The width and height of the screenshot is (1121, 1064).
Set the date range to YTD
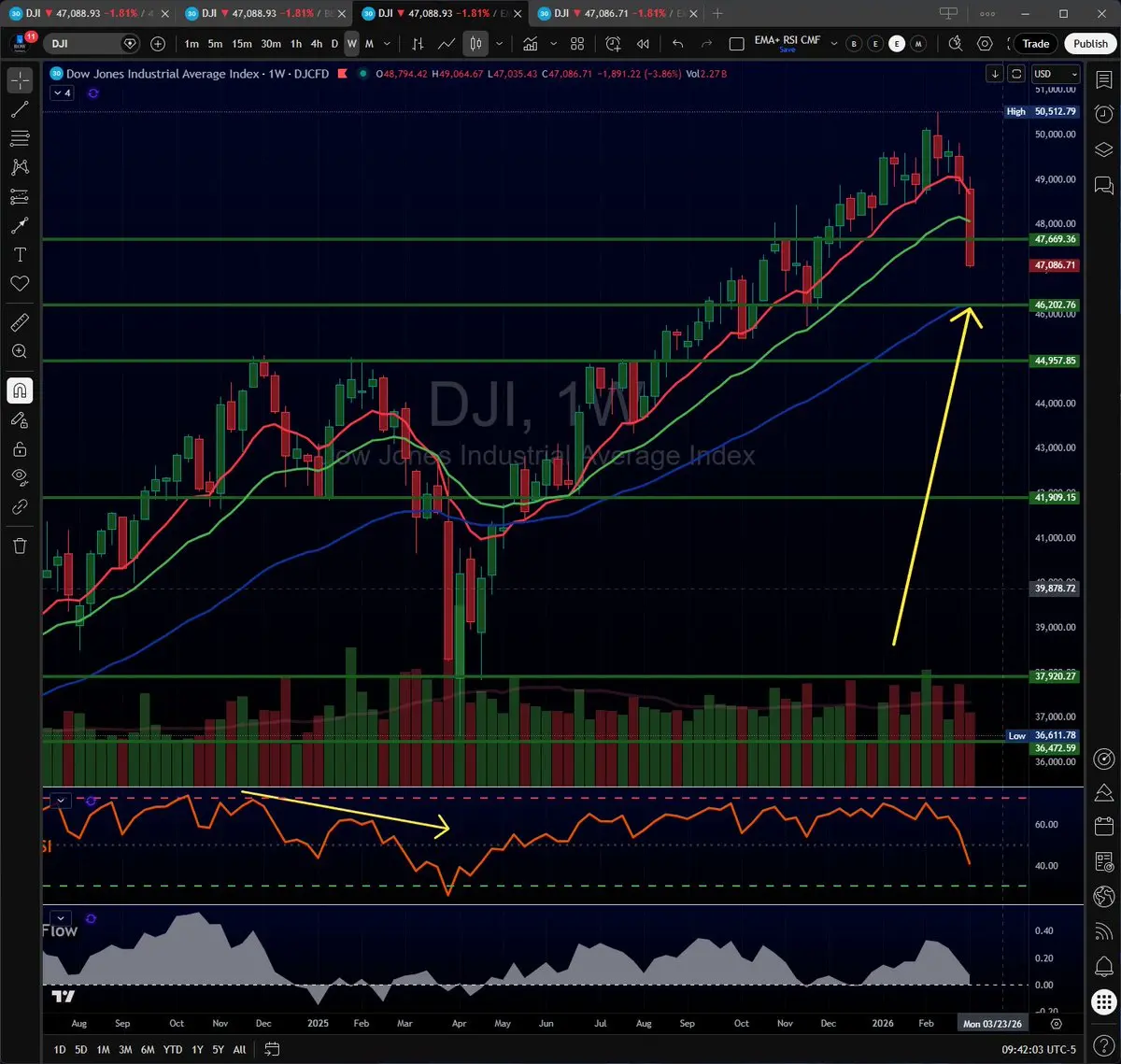coord(172,1049)
